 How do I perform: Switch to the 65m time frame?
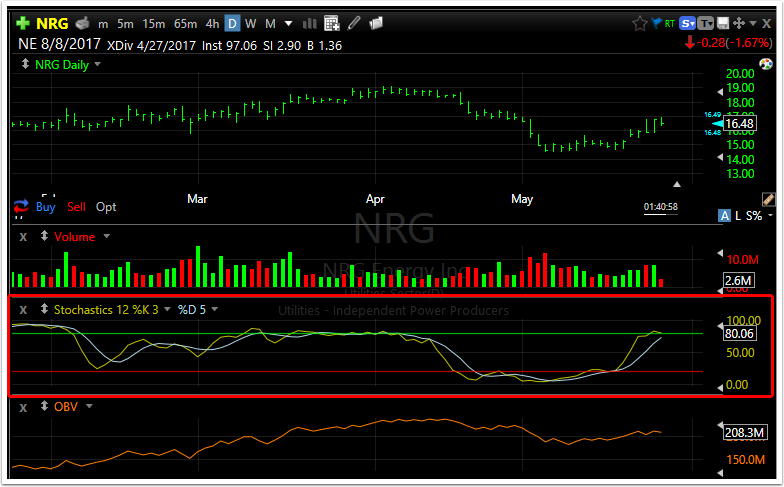click(x=186, y=24)
